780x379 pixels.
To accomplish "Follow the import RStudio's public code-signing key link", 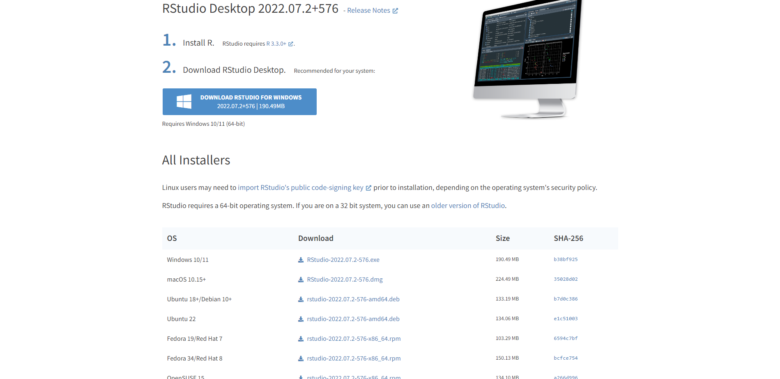I will click(300, 188).
